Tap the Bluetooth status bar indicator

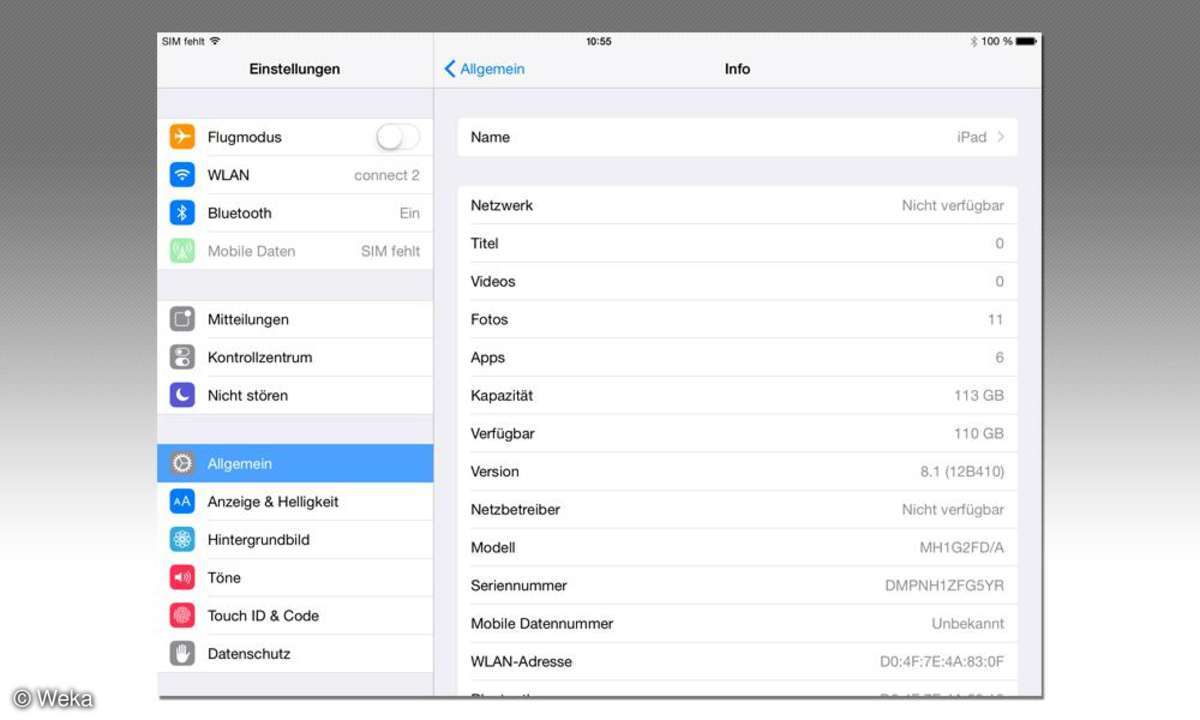[974, 41]
